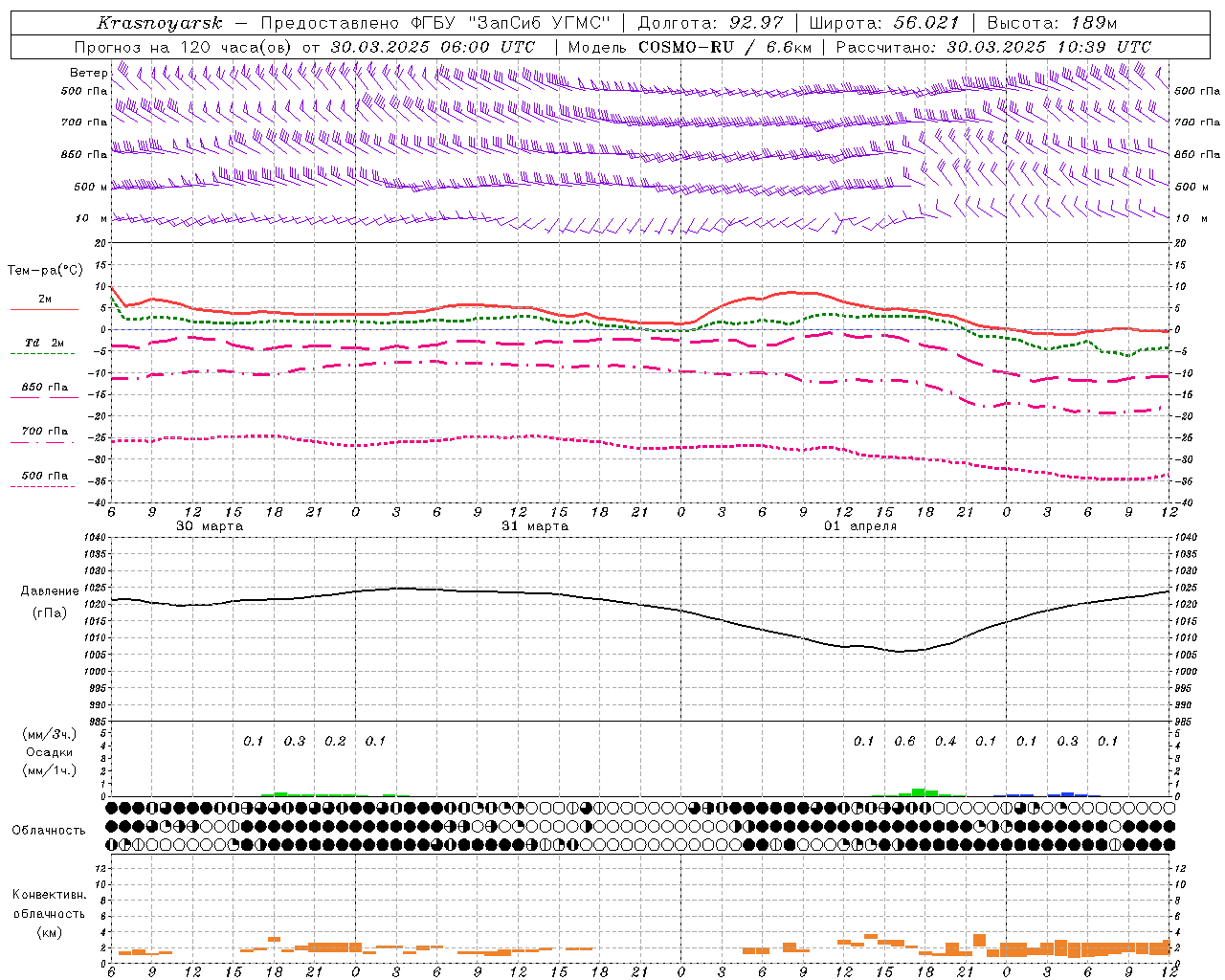Click the 0.2 precipitation amount value

coord(335,741)
